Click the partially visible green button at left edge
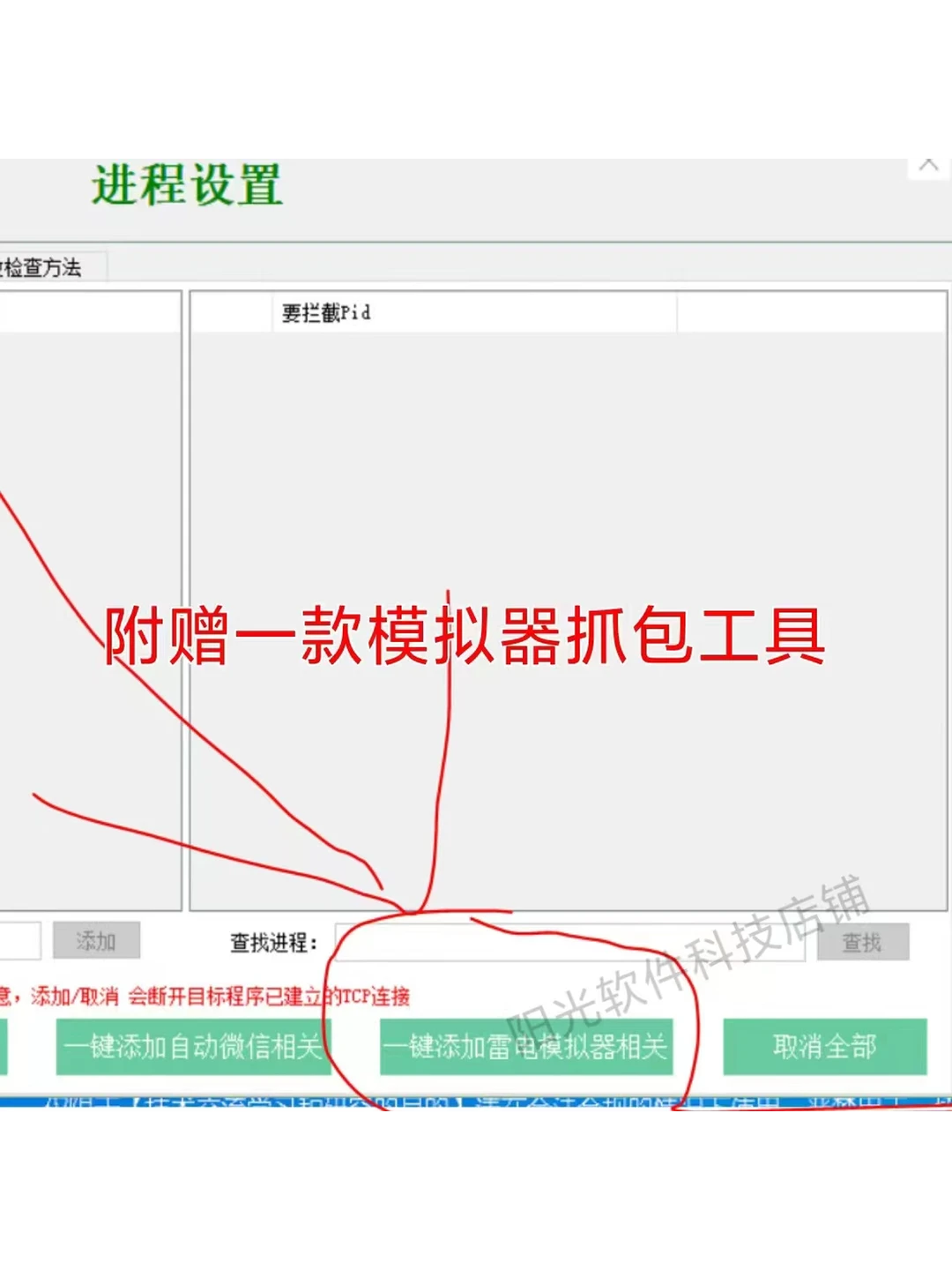Viewport: 952px width, 1270px height. pos(4,1047)
